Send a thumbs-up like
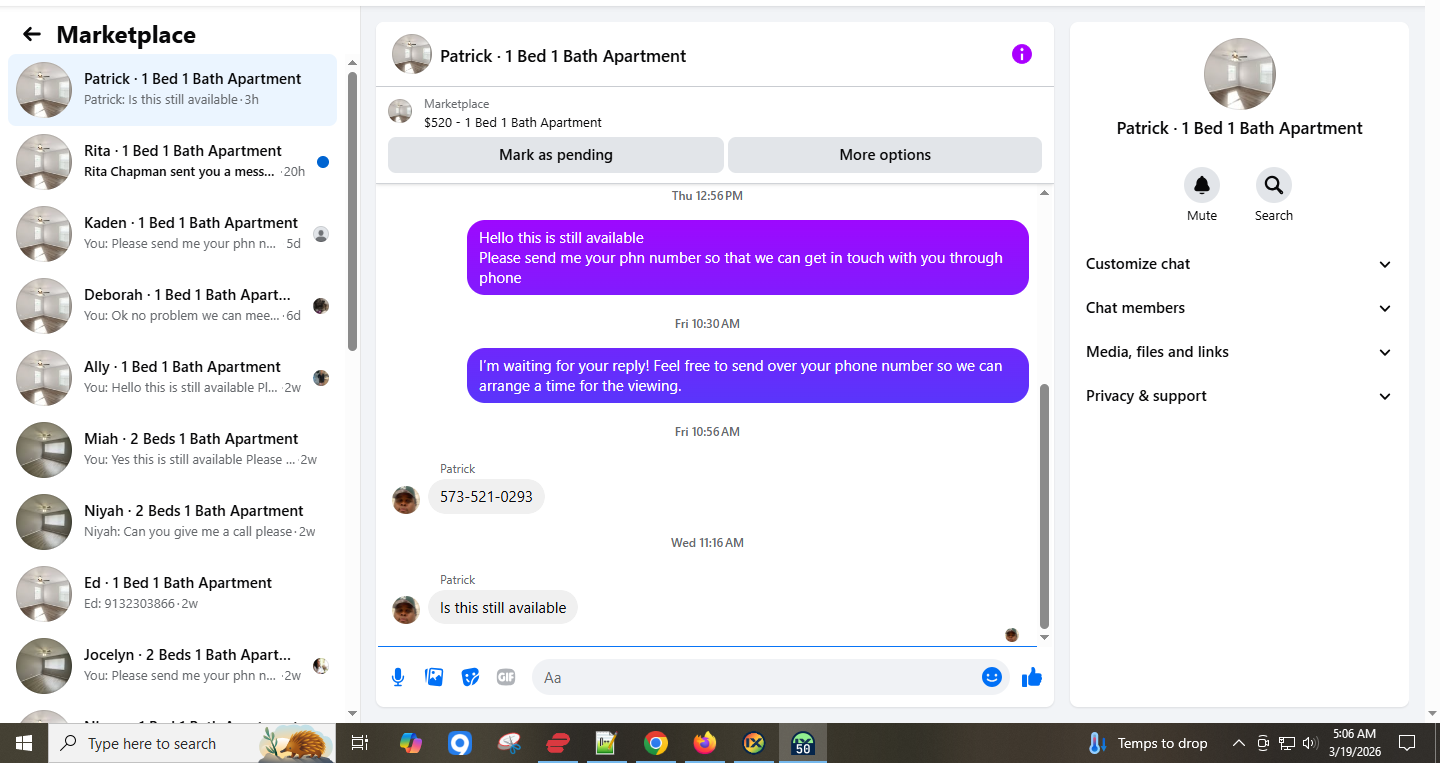1440x763 pixels. point(1032,677)
